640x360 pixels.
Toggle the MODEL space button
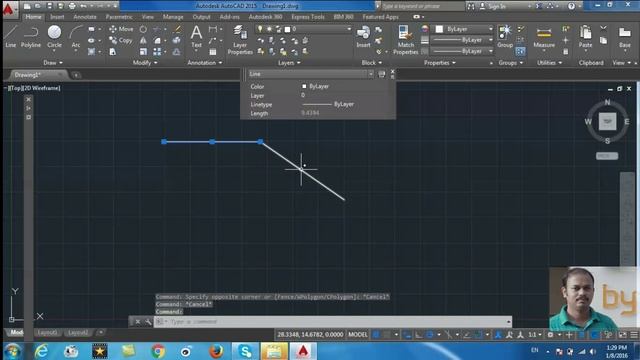coord(358,335)
